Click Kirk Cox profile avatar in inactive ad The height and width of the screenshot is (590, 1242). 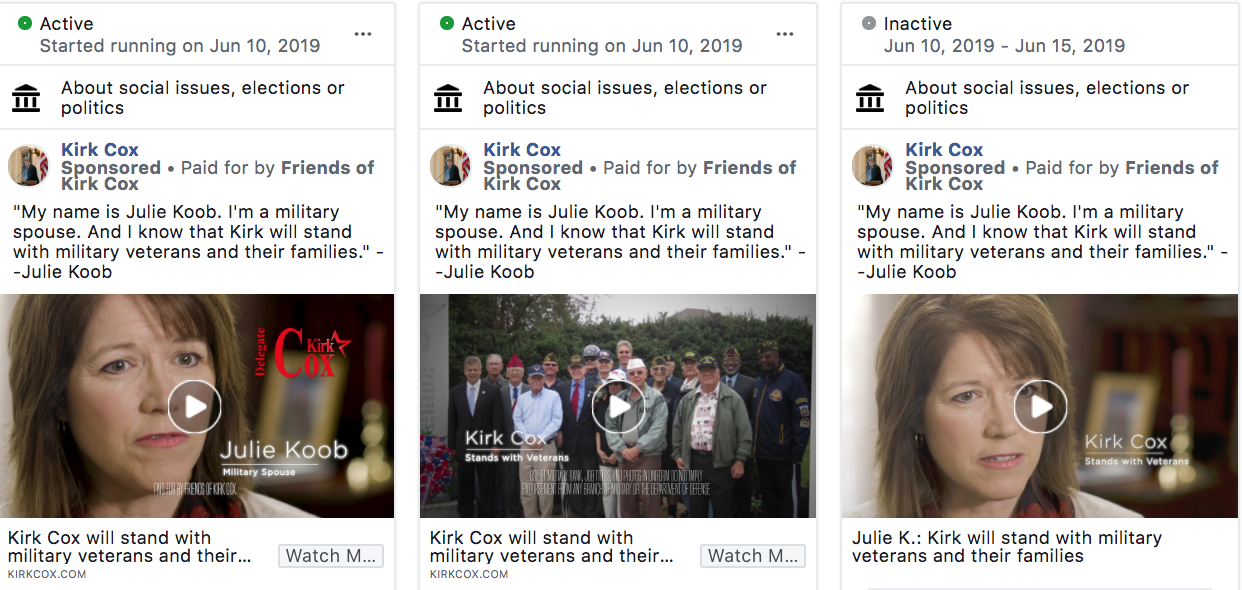[873, 166]
